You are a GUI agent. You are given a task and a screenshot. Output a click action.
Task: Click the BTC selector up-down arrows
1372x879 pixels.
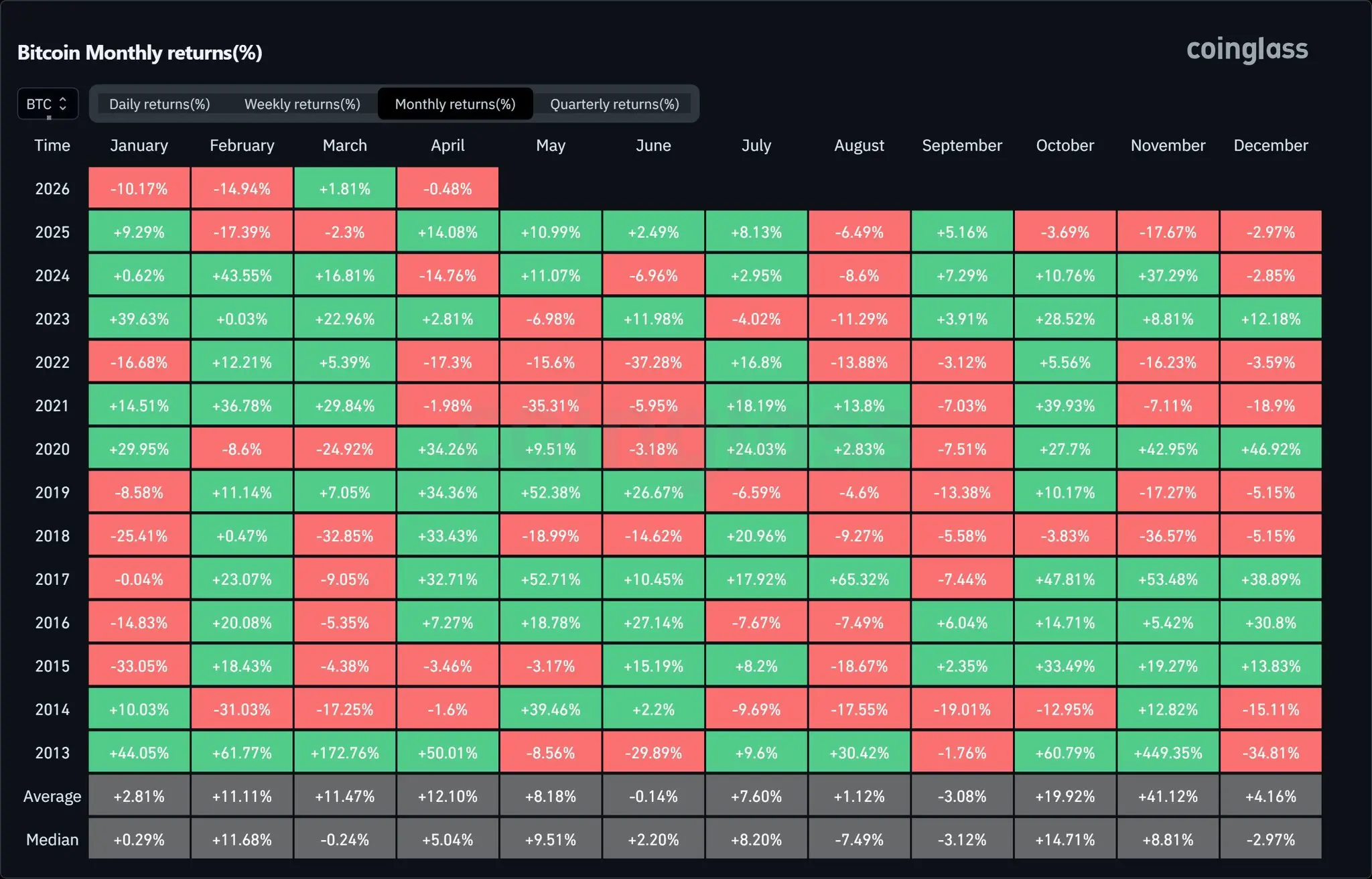click(x=63, y=104)
